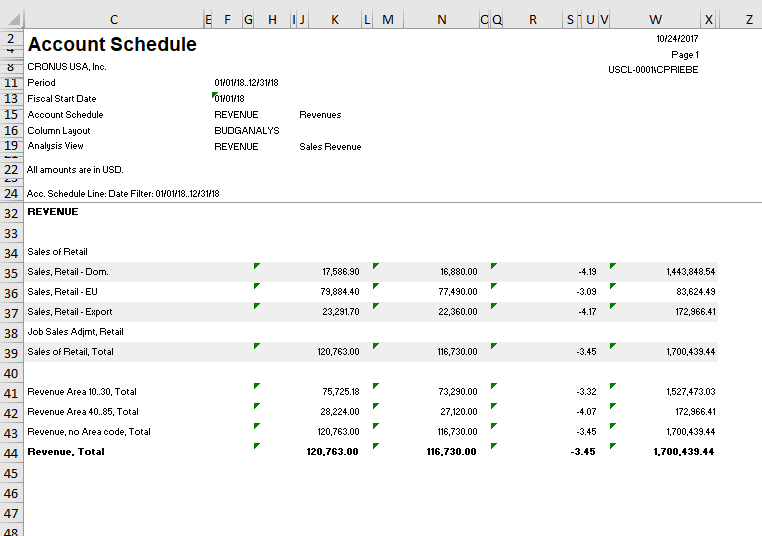The image size is (762, 536).
Task: Select the 79,884.40 amount cell
Action: click(340, 292)
